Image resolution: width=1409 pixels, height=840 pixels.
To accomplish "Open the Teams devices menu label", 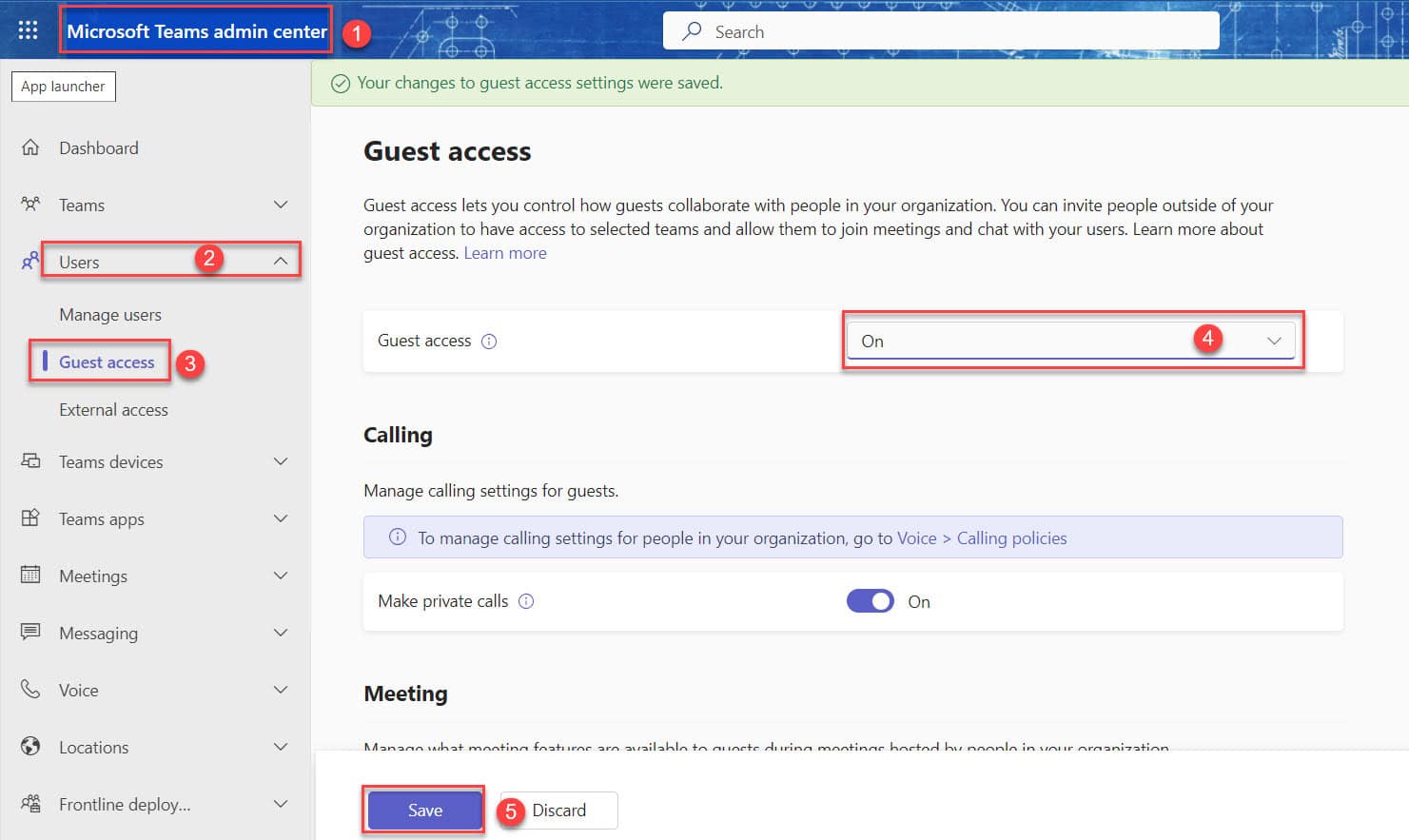I will point(111,461).
